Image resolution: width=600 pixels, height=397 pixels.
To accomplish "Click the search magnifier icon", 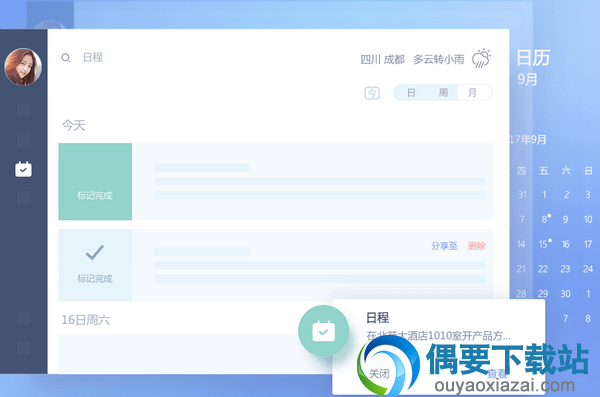I will (x=65, y=58).
